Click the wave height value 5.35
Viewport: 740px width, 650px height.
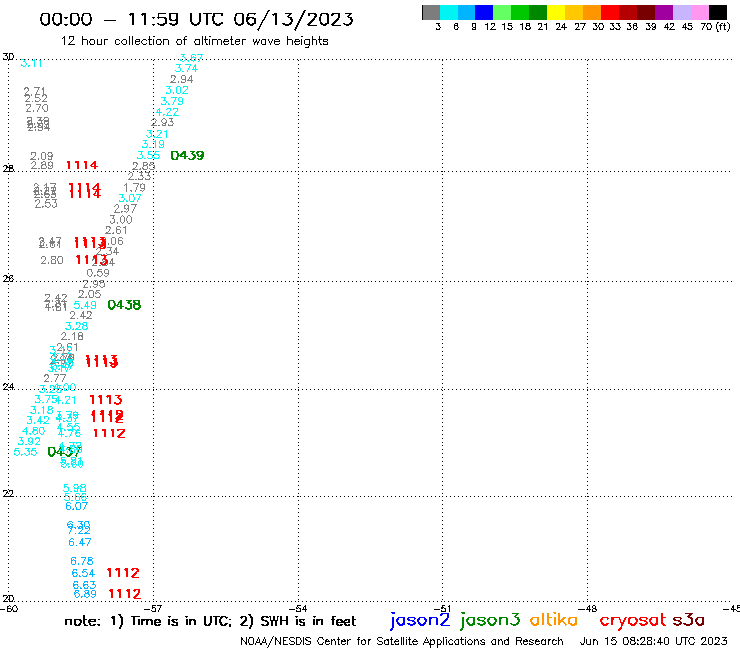[25, 452]
